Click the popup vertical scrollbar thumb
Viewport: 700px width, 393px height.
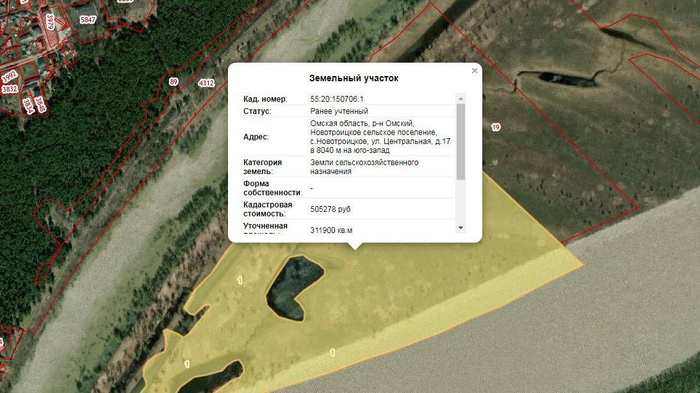click(461, 142)
